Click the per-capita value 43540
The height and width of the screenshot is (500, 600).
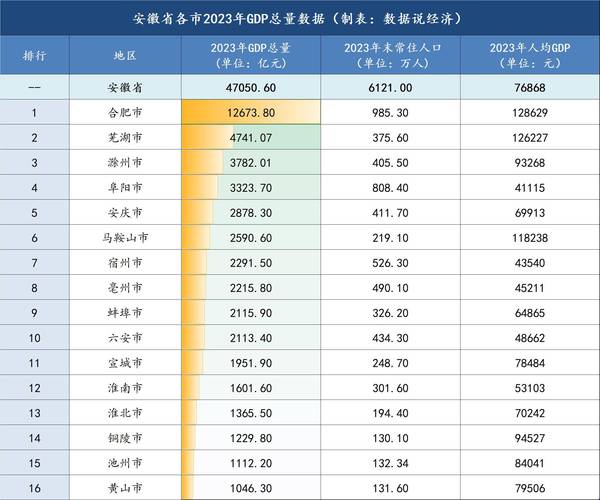pos(530,263)
